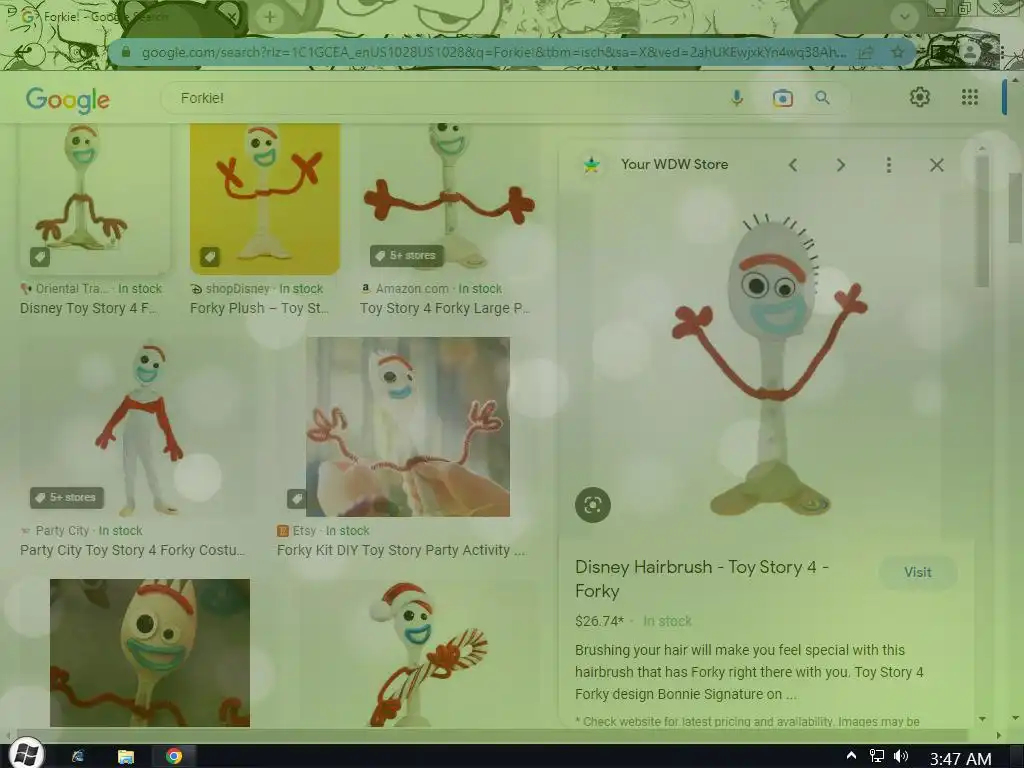This screenshot has width=1024, height=768.
Task: Open Google Lens camera search icon
Action: pos(782,98)
